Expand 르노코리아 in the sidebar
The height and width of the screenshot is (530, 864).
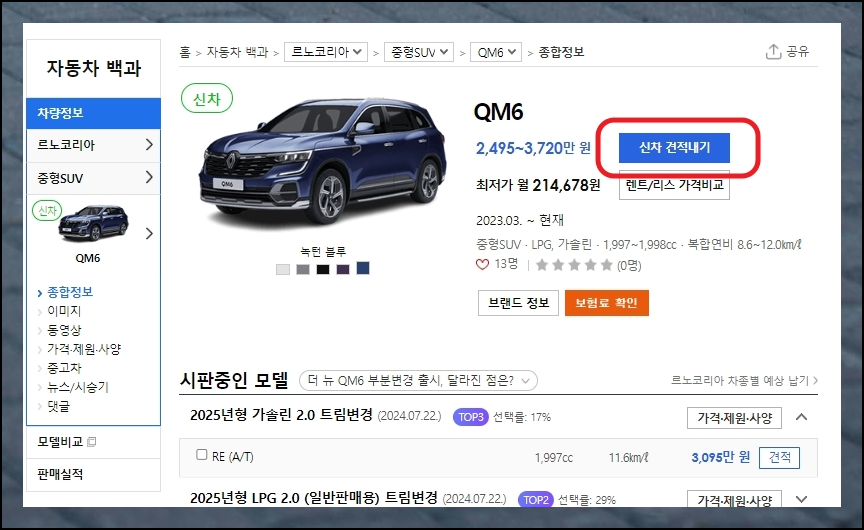pyautogui.click(x=93, y=145)
